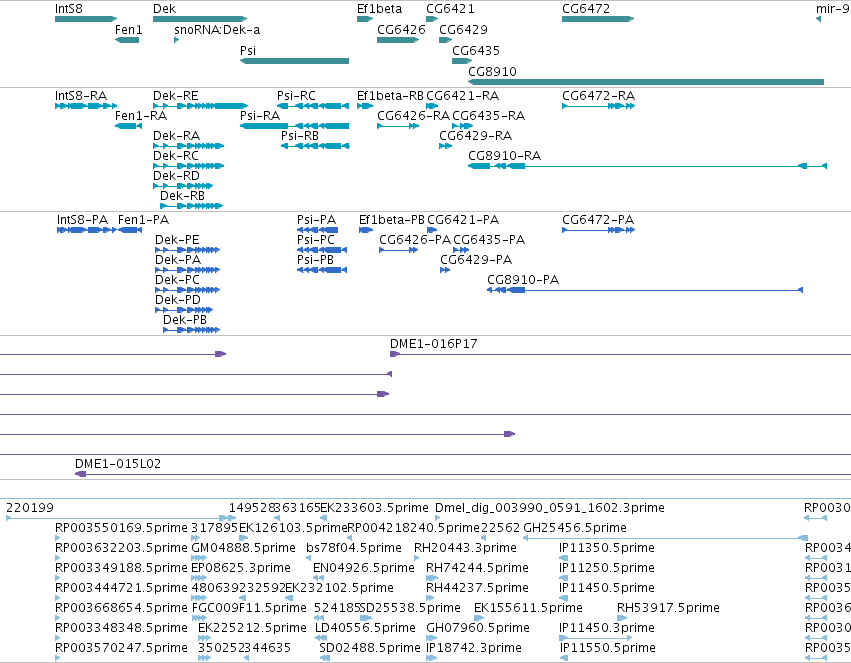Select the Psi gene arrow bar

pos(294,61)
